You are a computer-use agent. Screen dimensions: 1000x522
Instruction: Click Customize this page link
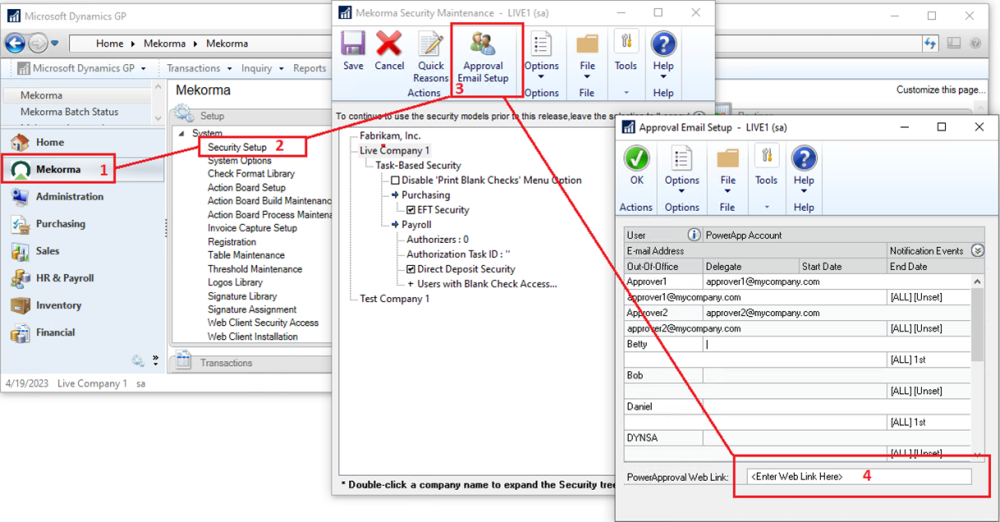click(x=940, y=90)
